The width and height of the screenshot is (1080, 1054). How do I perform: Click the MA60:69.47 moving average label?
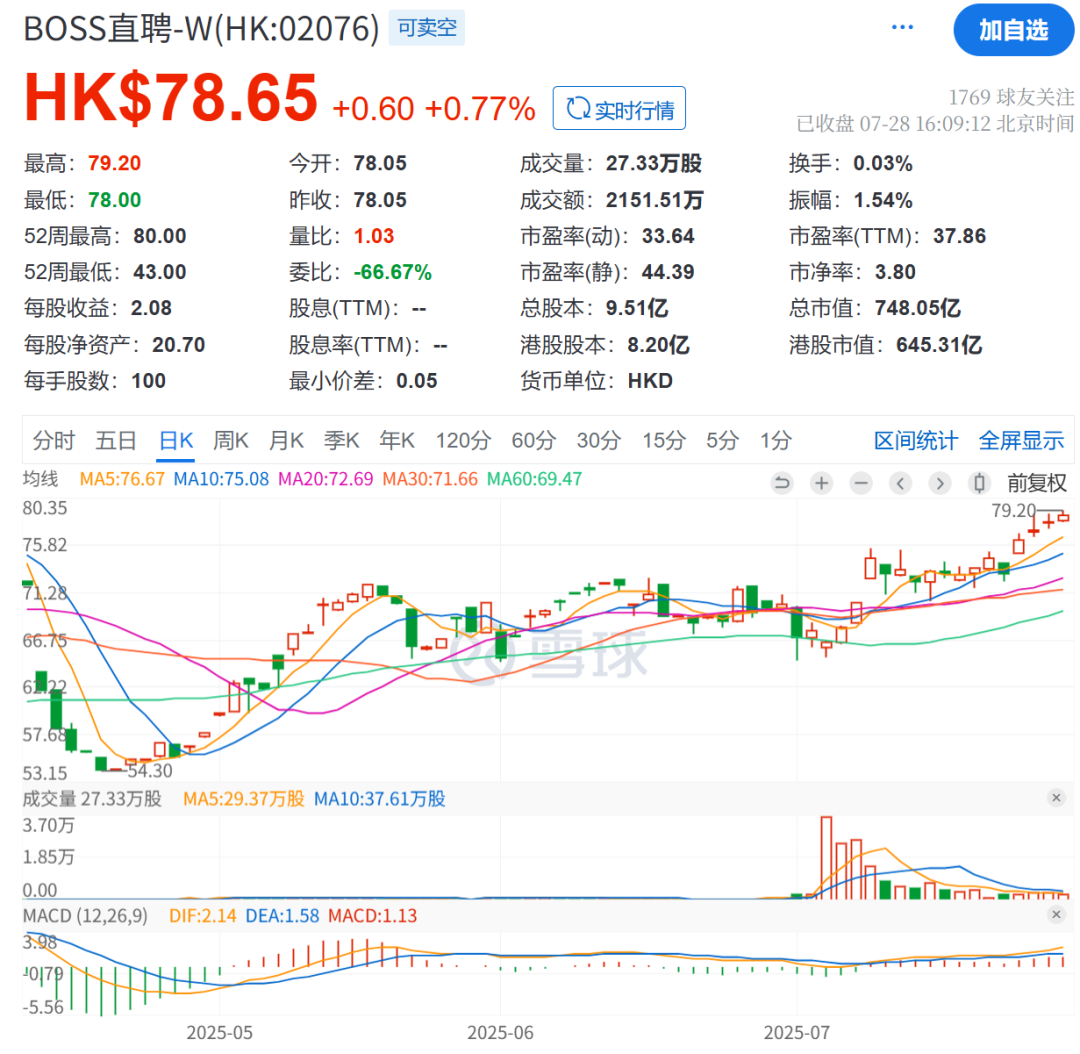[534, 479]
